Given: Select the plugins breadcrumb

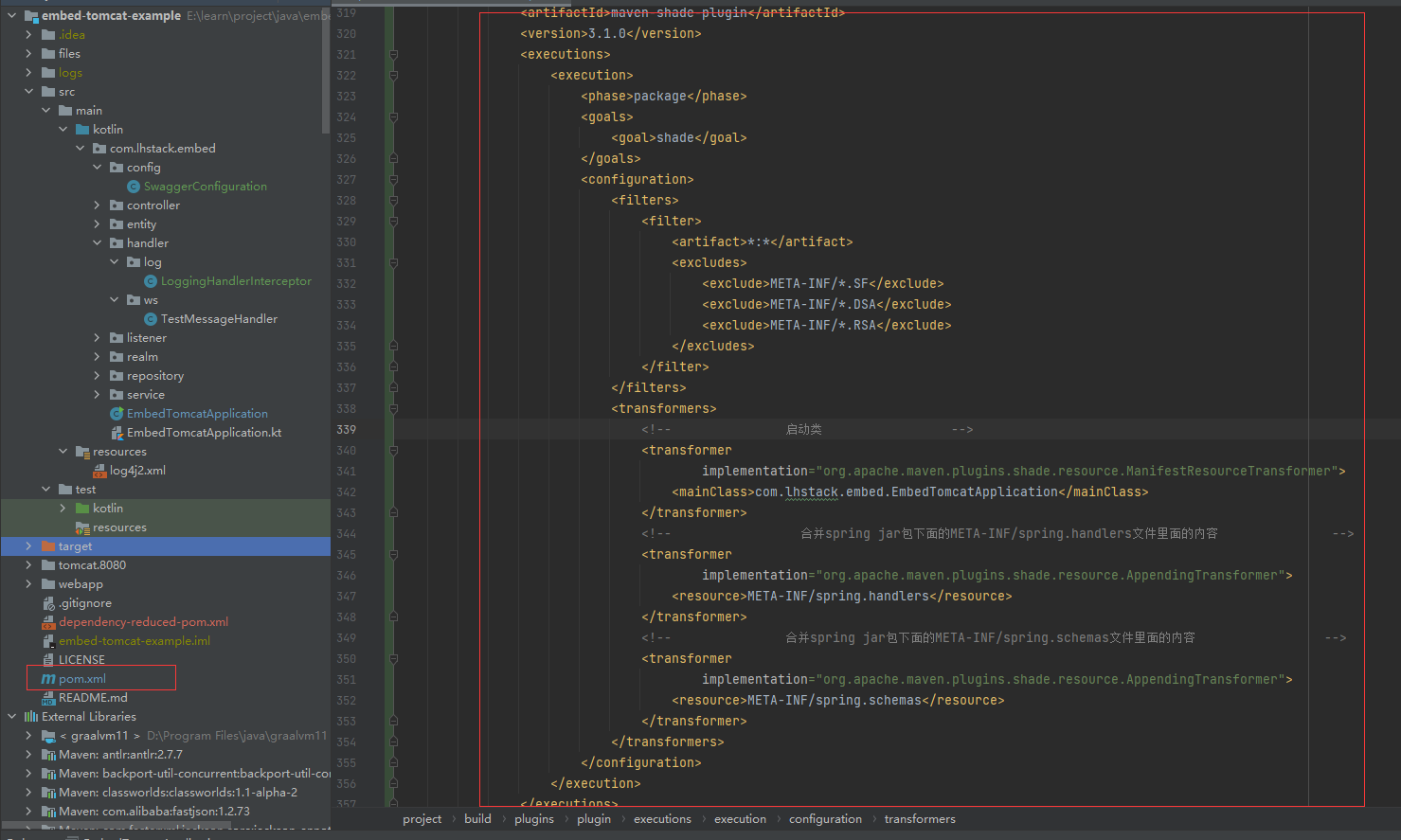Looking at the screenshot, I should (x=534, y=819).
